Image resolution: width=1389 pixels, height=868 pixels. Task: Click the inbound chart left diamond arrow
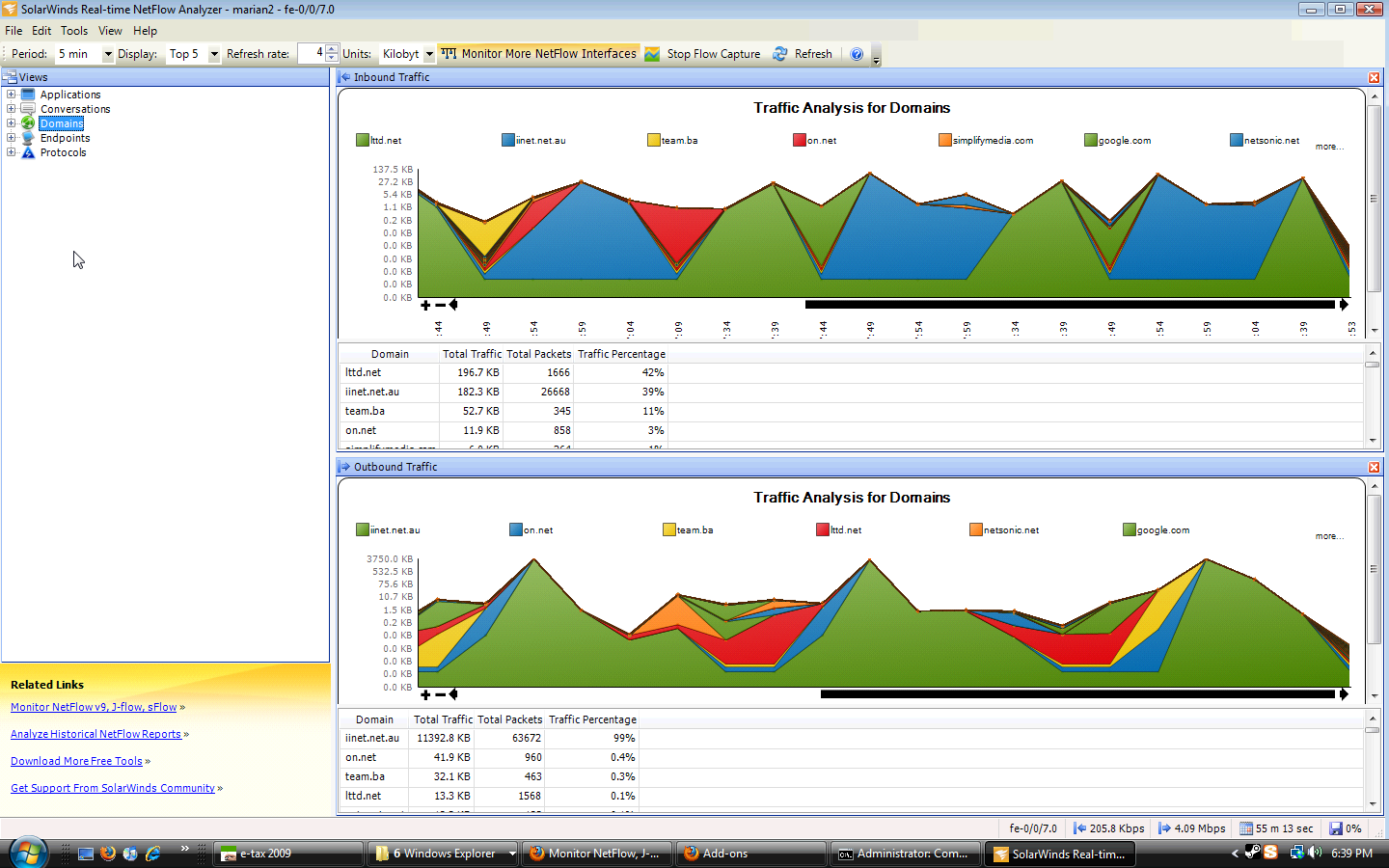453,305
